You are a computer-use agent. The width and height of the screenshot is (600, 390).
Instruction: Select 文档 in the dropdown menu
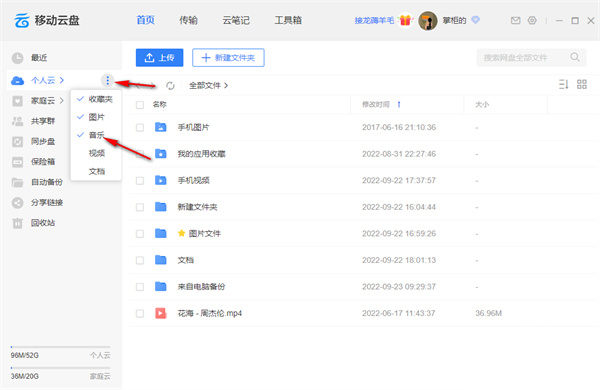click(96, 171)
